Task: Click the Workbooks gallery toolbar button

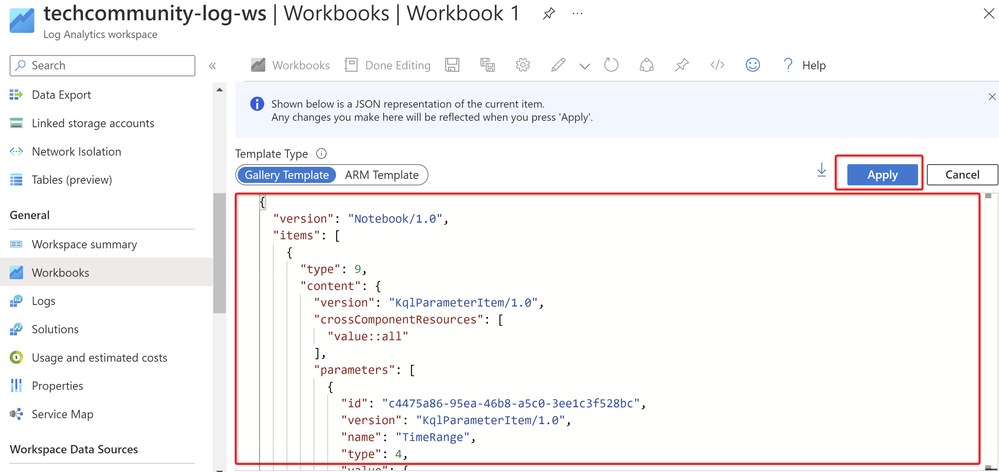Action: point(291,65)
